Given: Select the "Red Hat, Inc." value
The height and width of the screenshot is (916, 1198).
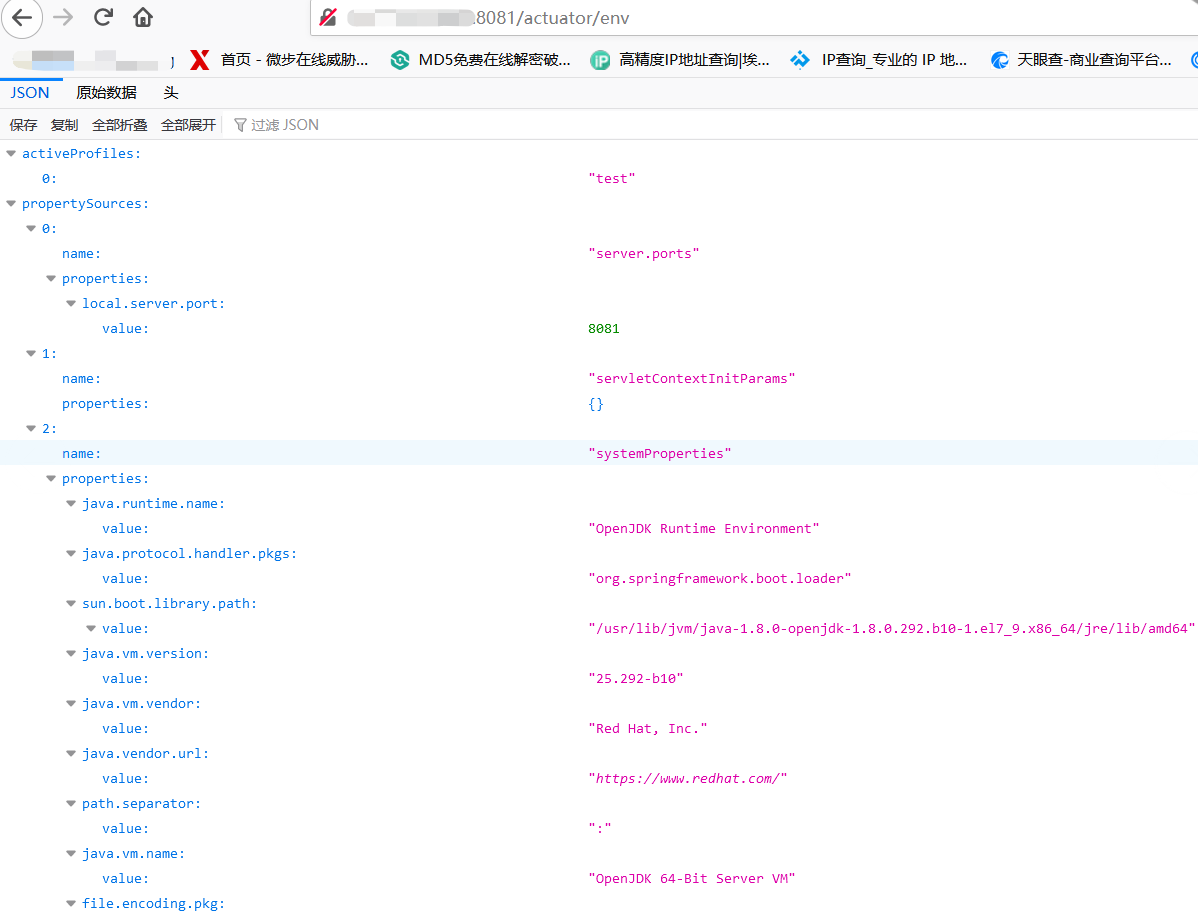Looking at the screenshot, I should click(x=648, y=728).
